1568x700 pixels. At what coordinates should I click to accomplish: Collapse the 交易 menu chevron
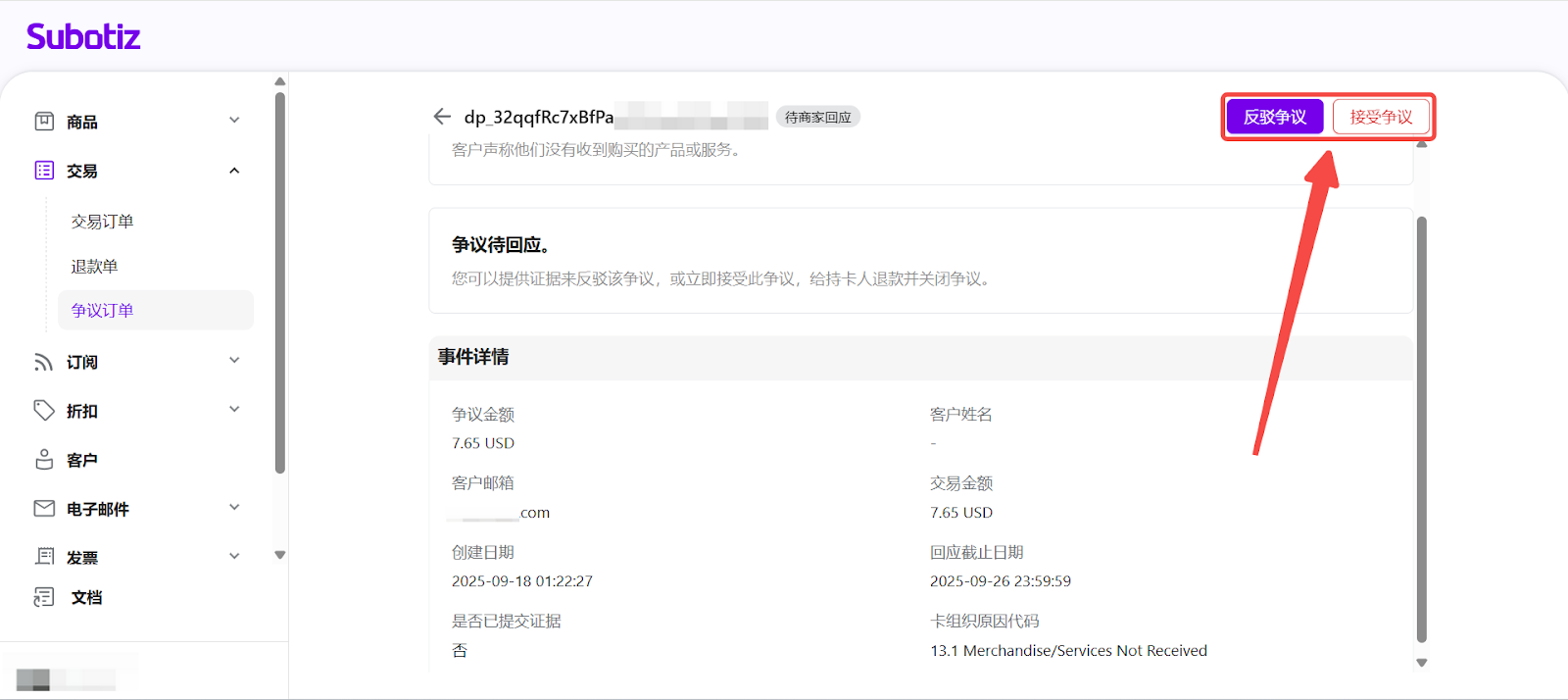(x=234, y=171)
